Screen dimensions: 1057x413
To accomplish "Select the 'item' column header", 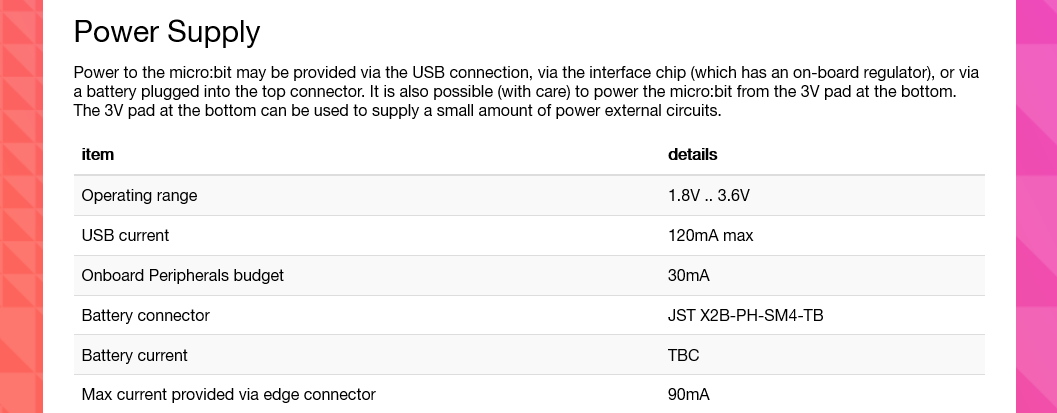I will (98, 154).
